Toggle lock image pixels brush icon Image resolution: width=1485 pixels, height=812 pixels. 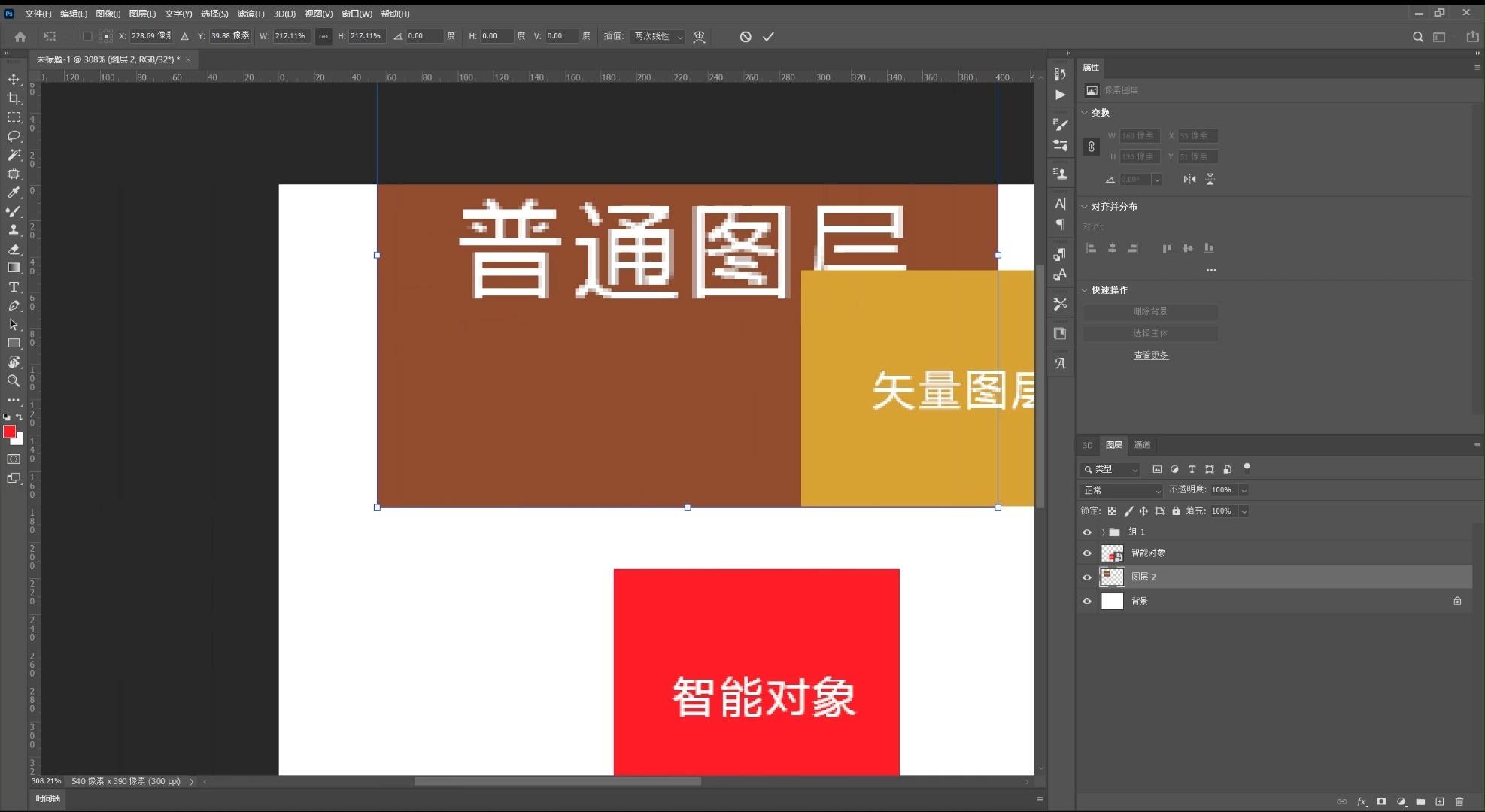[1128, 511]
